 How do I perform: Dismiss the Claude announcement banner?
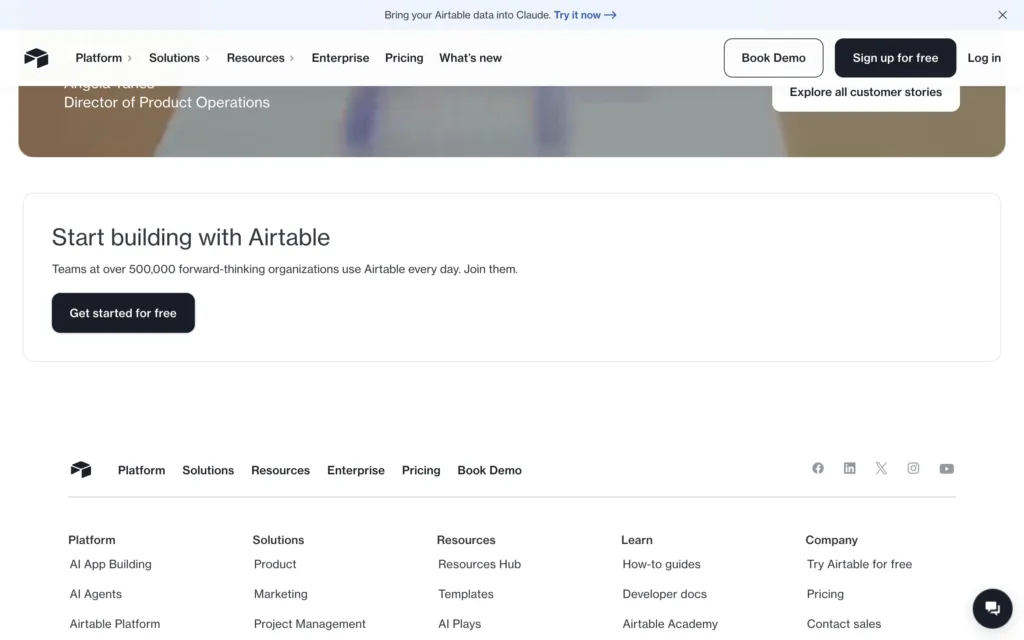click(1002, 15)
